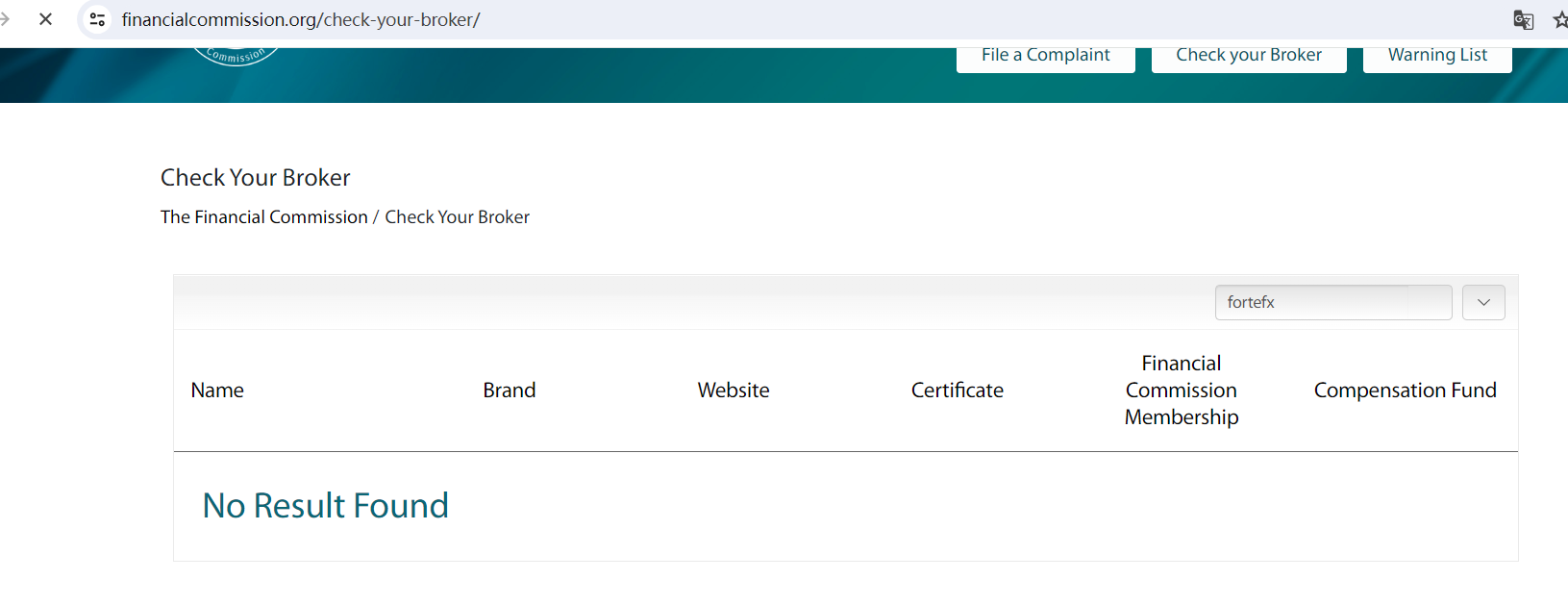Sort by Name column header
The width and height of the screenshot is (1568, 605).
pos(217,391)
